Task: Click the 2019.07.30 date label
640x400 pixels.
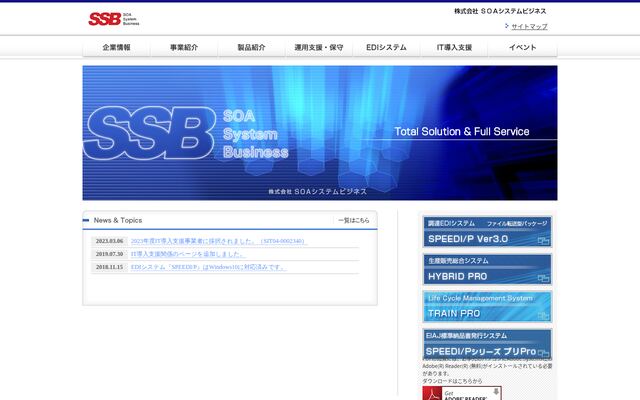Action: click(109, 254)
